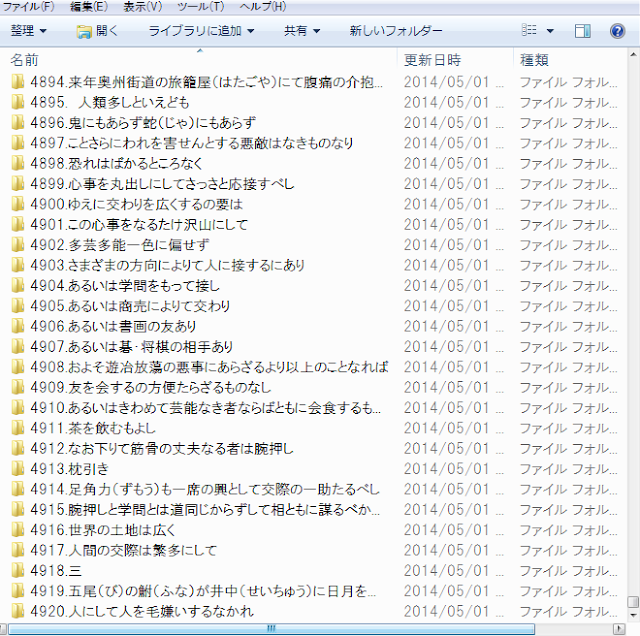Click vertical scrollbar down arrow
Viewport: 640px width, 636px height.
(633, 615)
